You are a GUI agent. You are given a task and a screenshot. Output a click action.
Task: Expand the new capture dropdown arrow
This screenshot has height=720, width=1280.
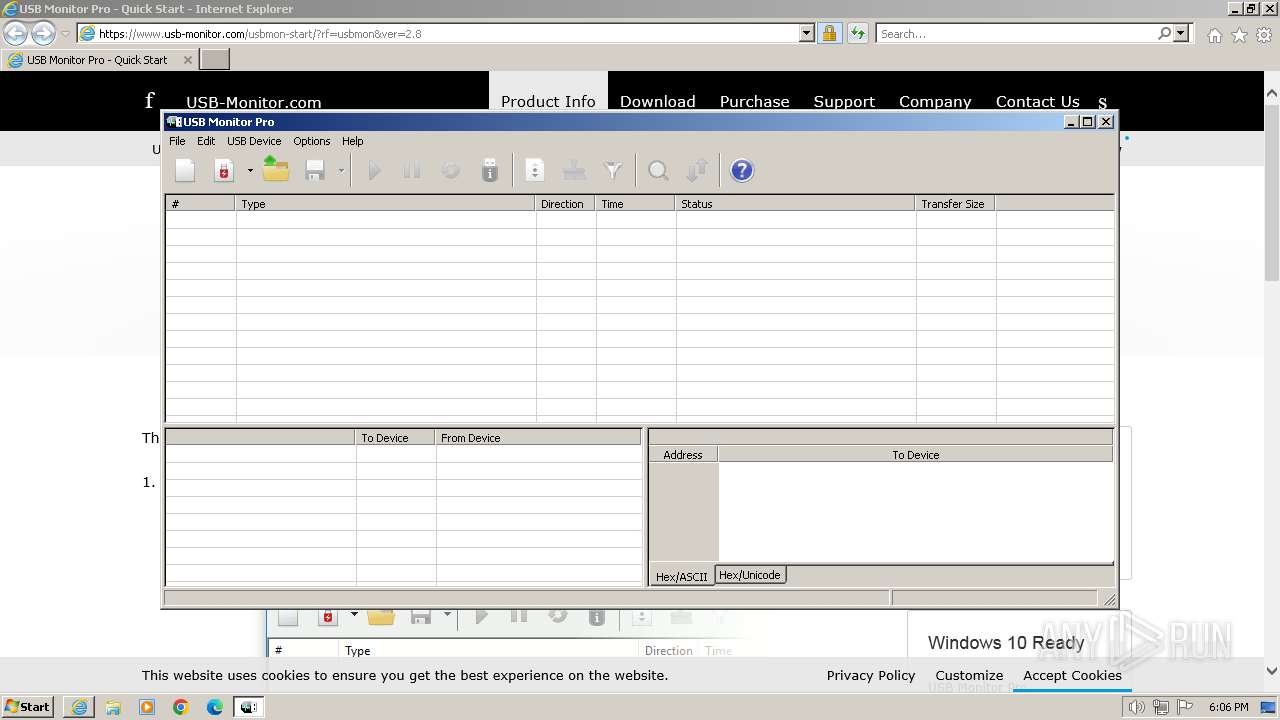tap(250, 171)
